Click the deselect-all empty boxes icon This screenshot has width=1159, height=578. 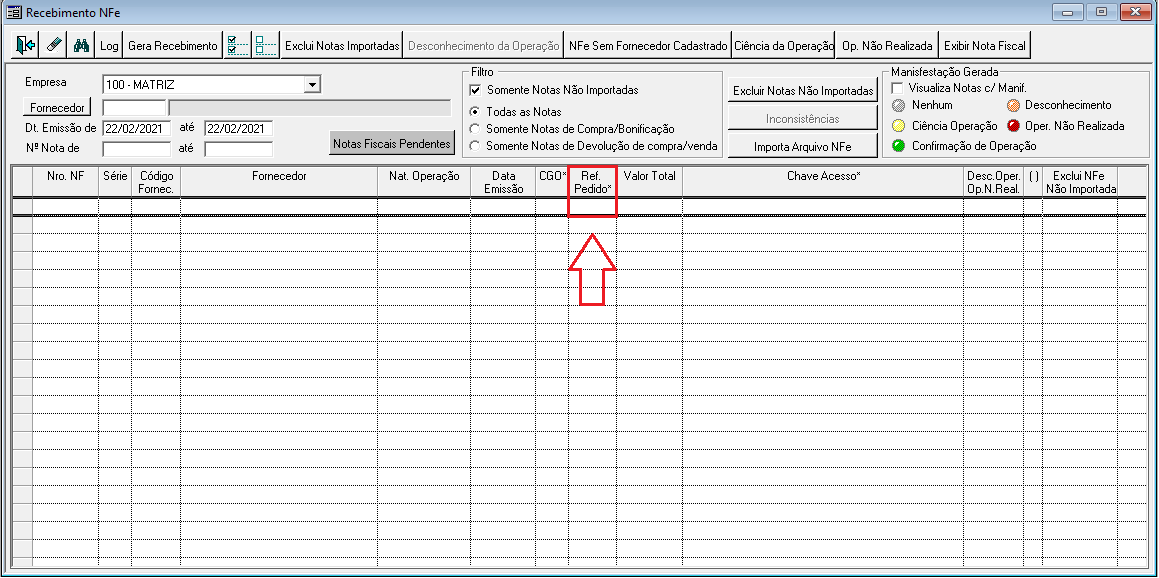click(x=265, y=45)
